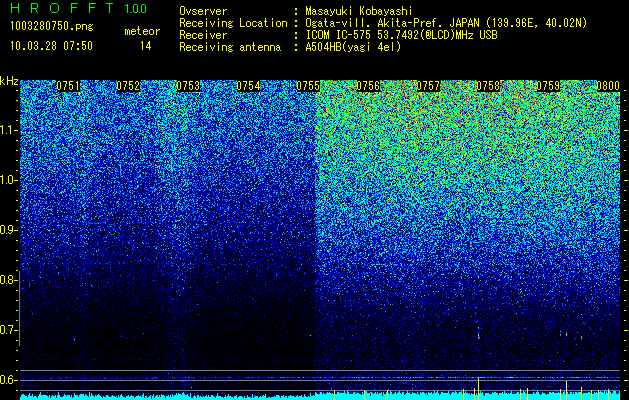Click the 0753 time marker label
The image size is (629, 400).
pyautogui.click(x=188, y=86)
